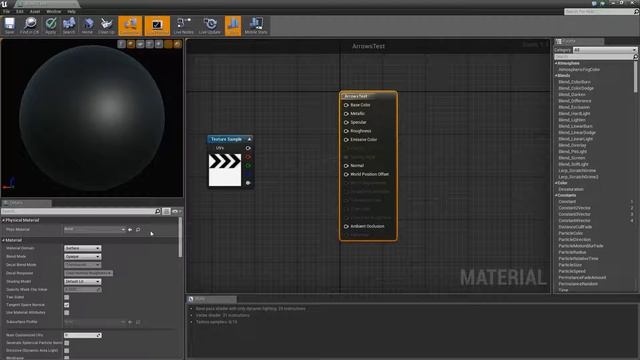Click the Emissive Color input pin
Screen dimensions: 640x360
(346, 140)
